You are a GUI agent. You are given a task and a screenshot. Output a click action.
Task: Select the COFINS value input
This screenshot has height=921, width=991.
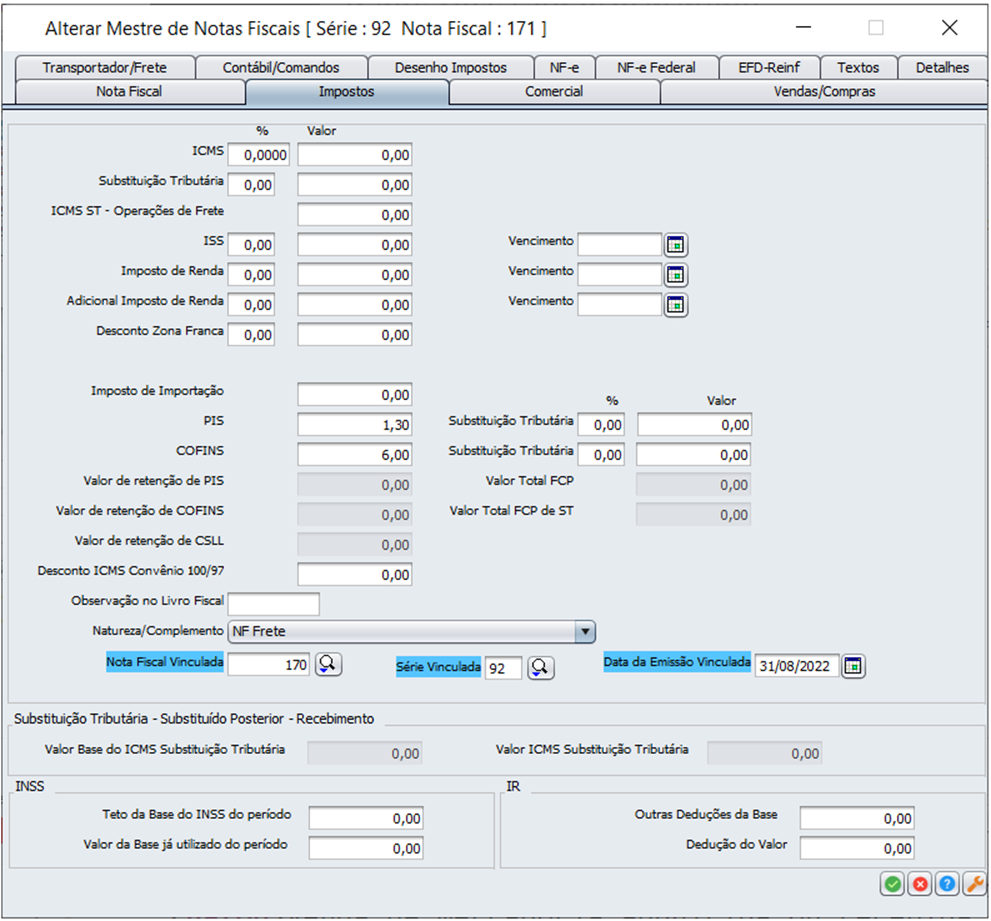tap(355, 454)
